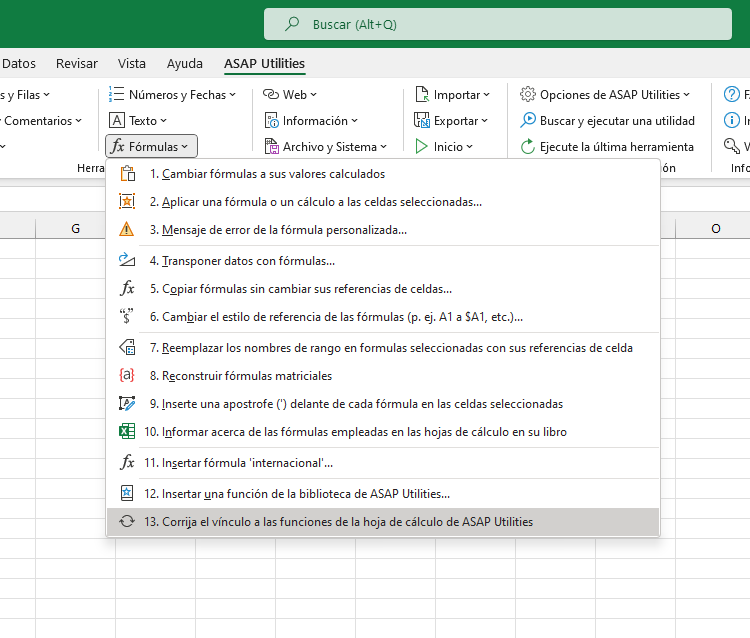The width and height of the screenshot is (750, 638).
Task: Click the Excel icon beside Informar acerca de fórmulas
Action: click(x=127, y=431)
